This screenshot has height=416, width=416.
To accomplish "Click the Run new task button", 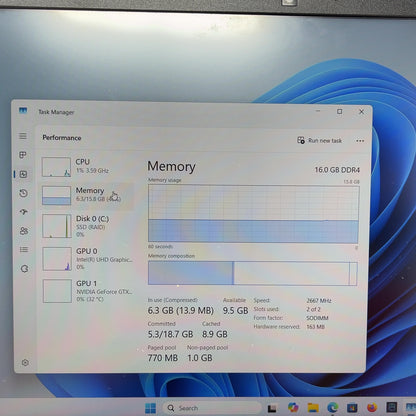I will (319, 140).
